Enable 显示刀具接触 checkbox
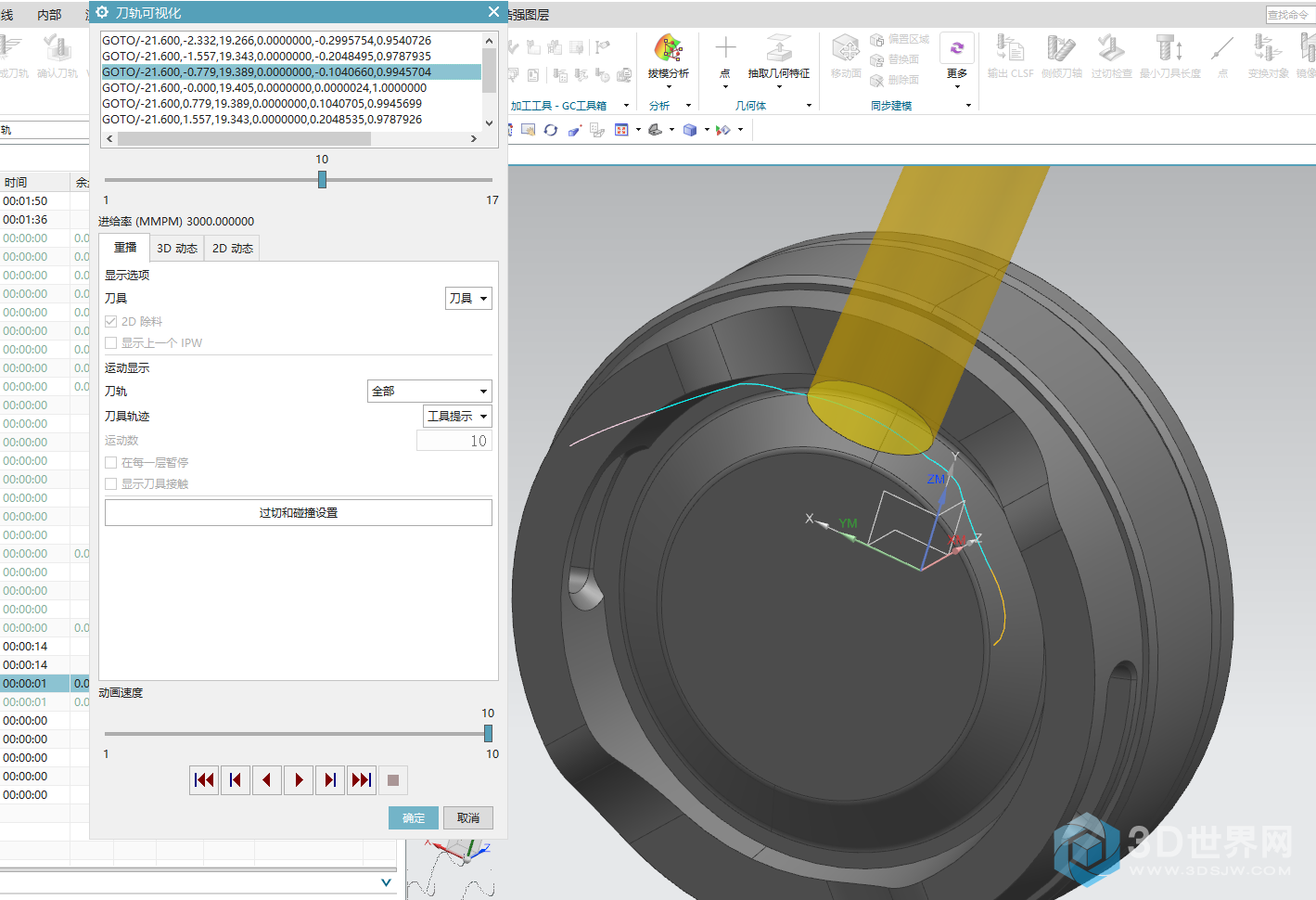 pos(111,483)
